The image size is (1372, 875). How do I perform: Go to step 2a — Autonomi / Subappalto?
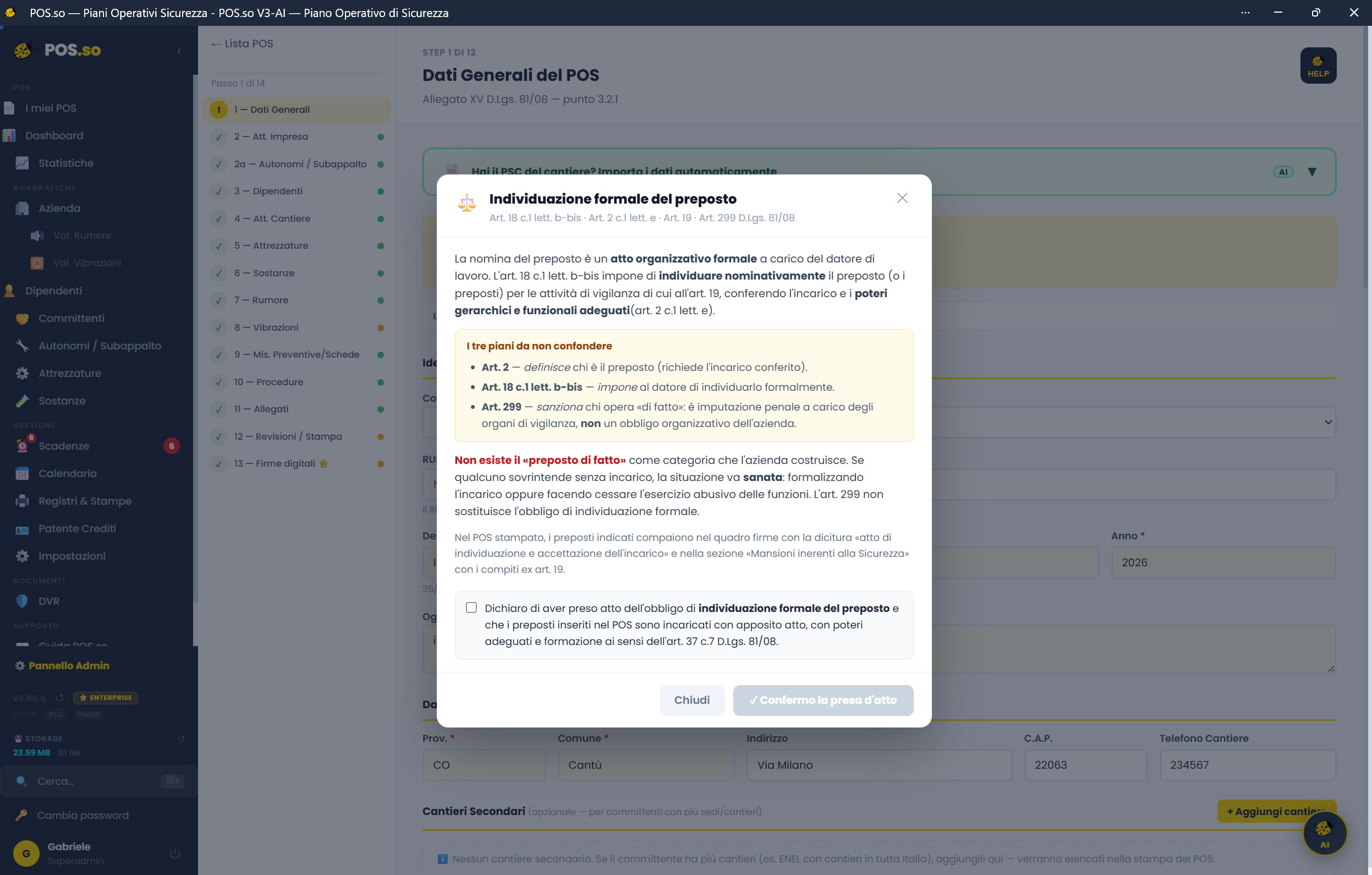(x=297, y=164)
